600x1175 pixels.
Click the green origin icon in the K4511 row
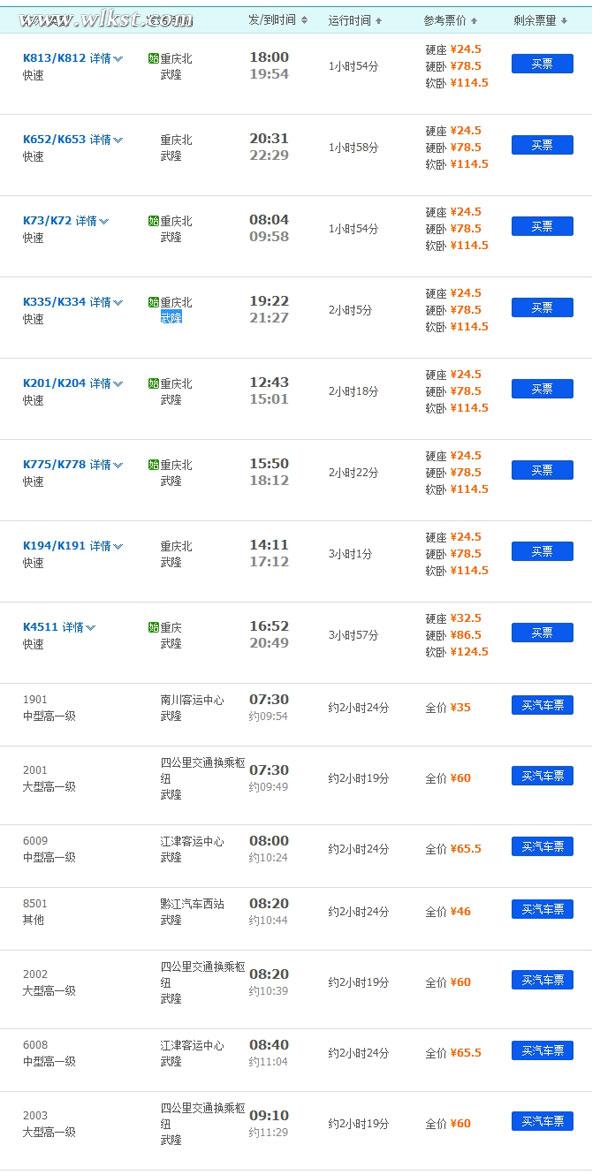point(153,627)
